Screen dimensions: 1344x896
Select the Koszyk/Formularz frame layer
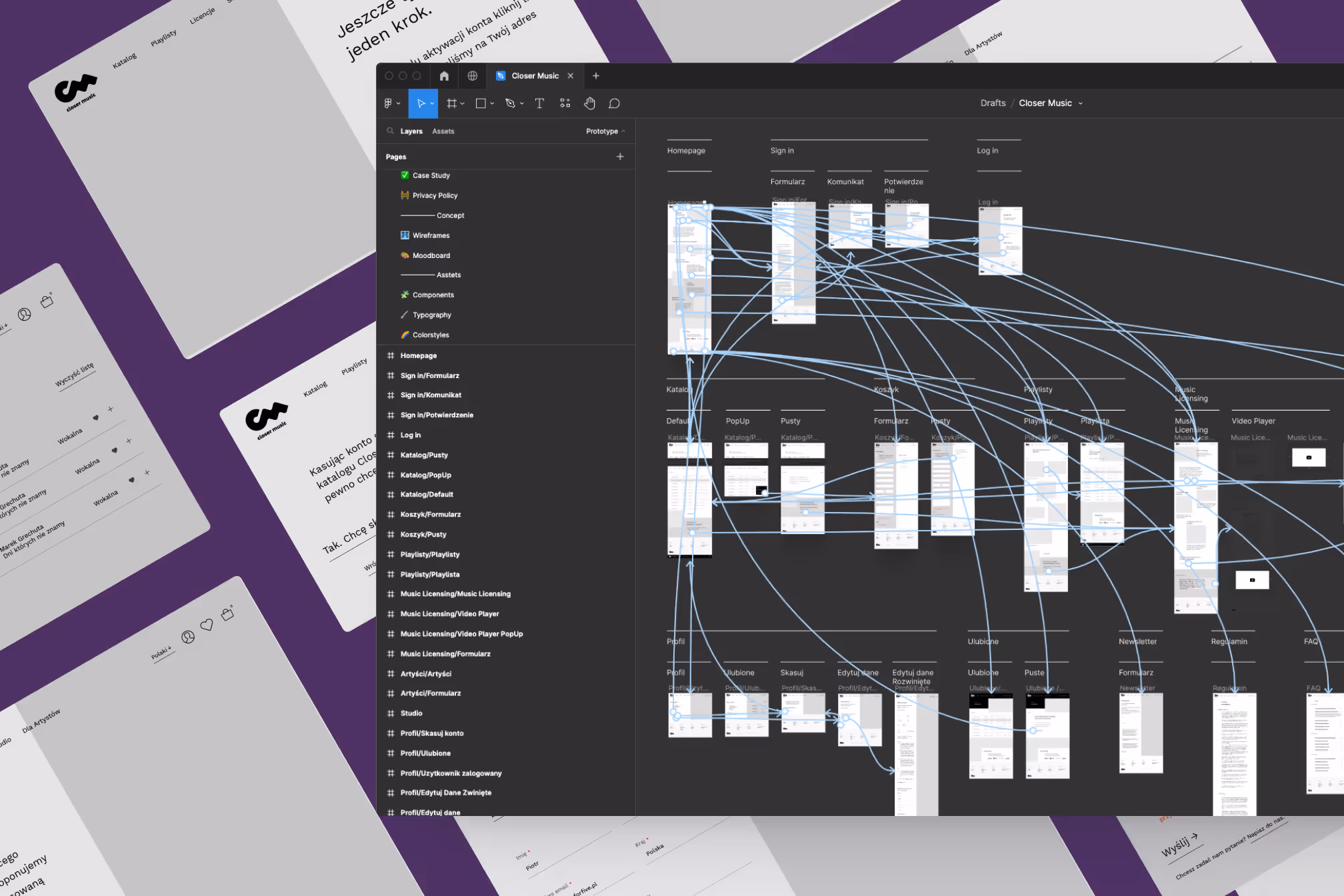430,515
